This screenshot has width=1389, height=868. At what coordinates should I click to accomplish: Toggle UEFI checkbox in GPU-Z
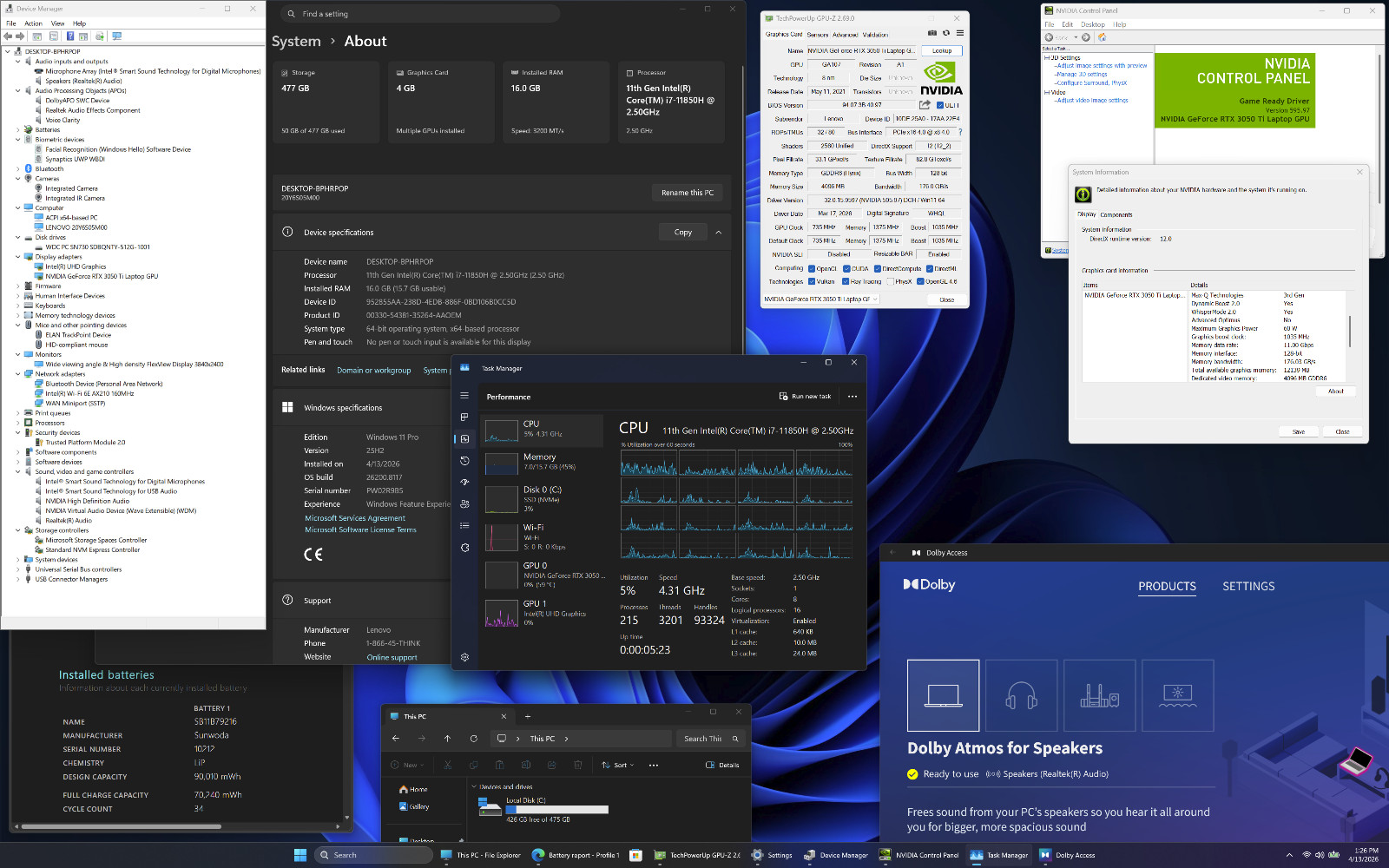[x=940, y=105]
